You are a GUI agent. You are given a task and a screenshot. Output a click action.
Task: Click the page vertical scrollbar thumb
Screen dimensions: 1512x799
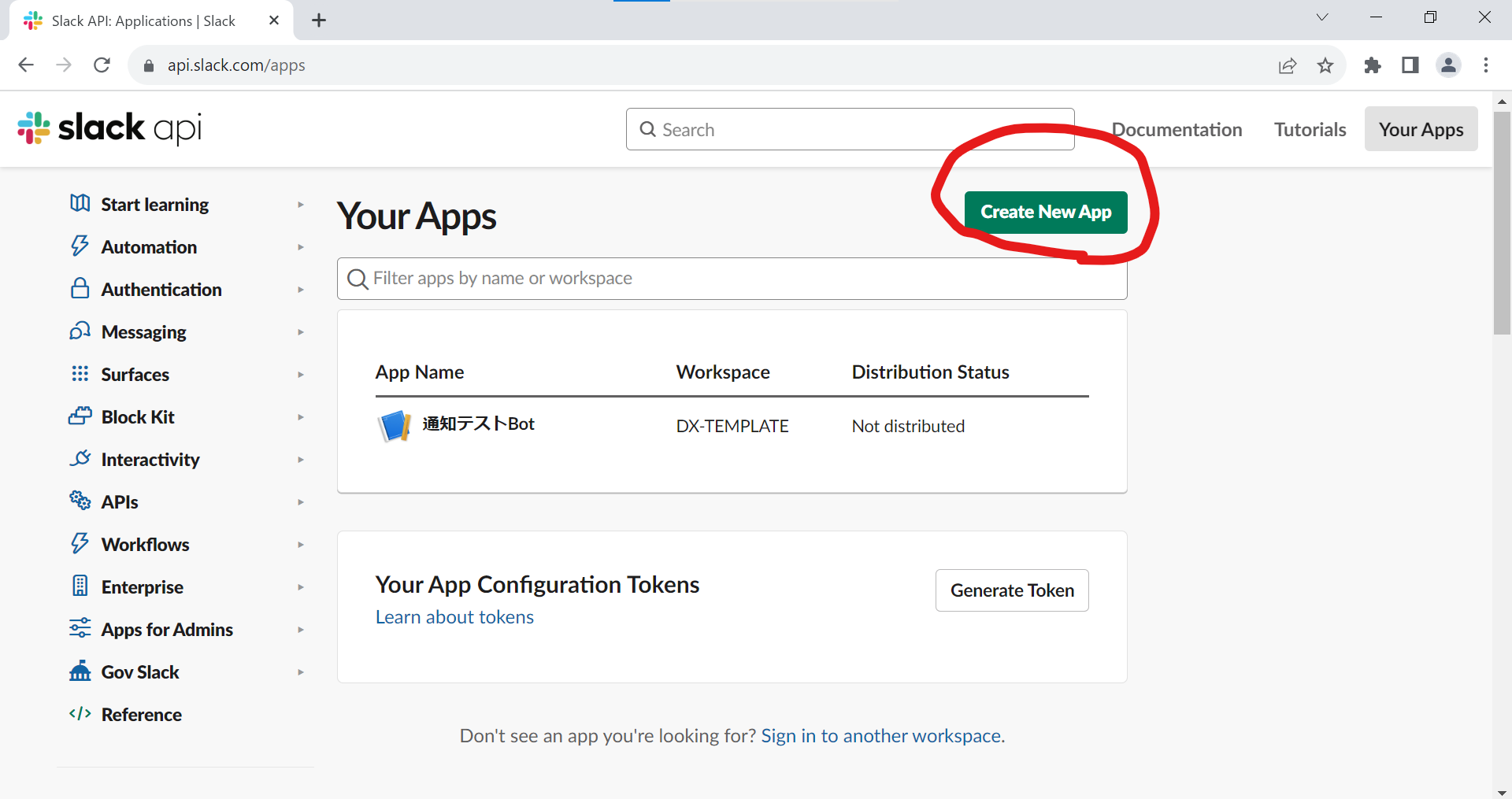(x=1502, y=223)
